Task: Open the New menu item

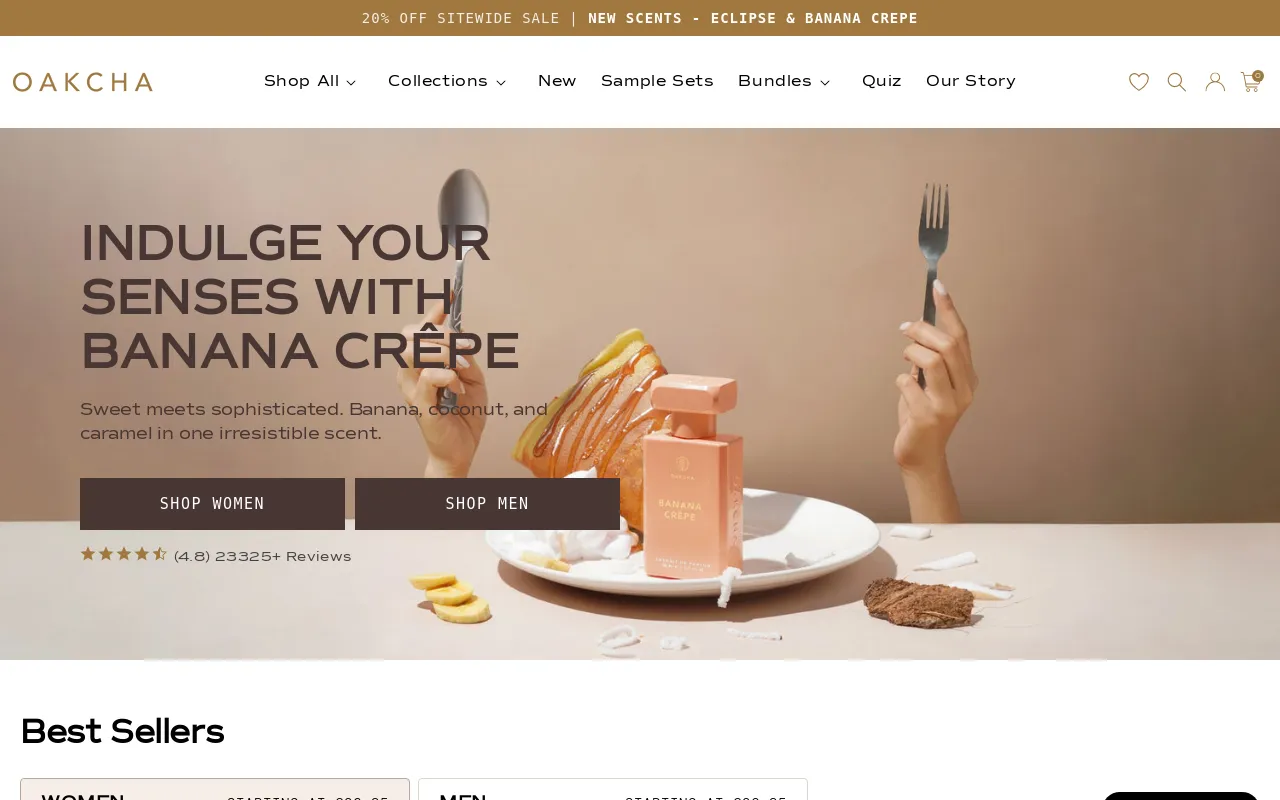Action: coord(557,82)
